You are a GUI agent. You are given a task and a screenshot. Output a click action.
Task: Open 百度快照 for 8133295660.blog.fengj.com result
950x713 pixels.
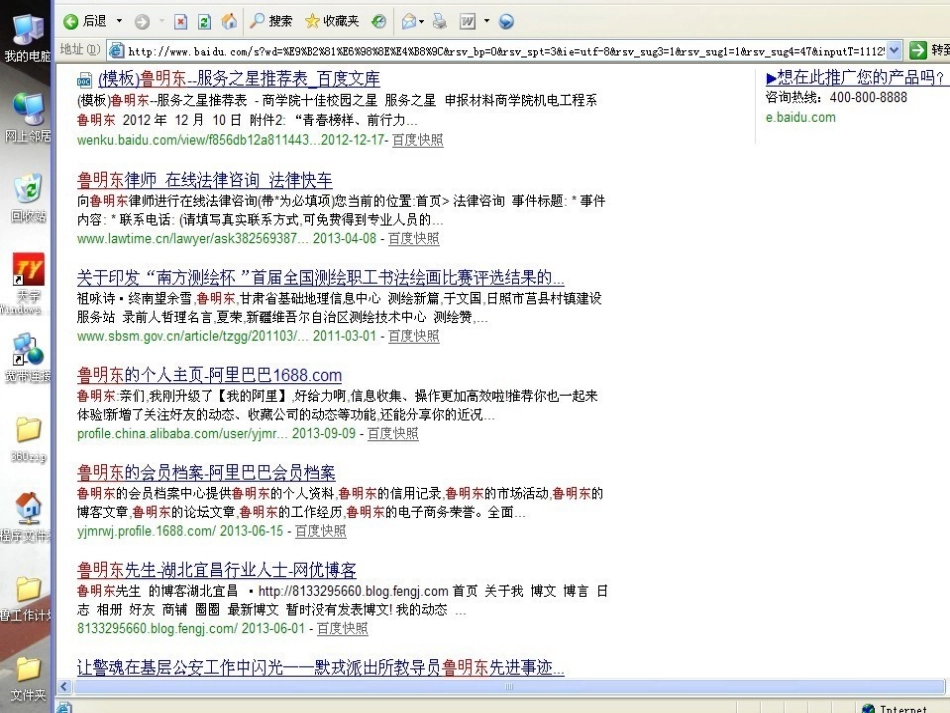coord(342,628)
